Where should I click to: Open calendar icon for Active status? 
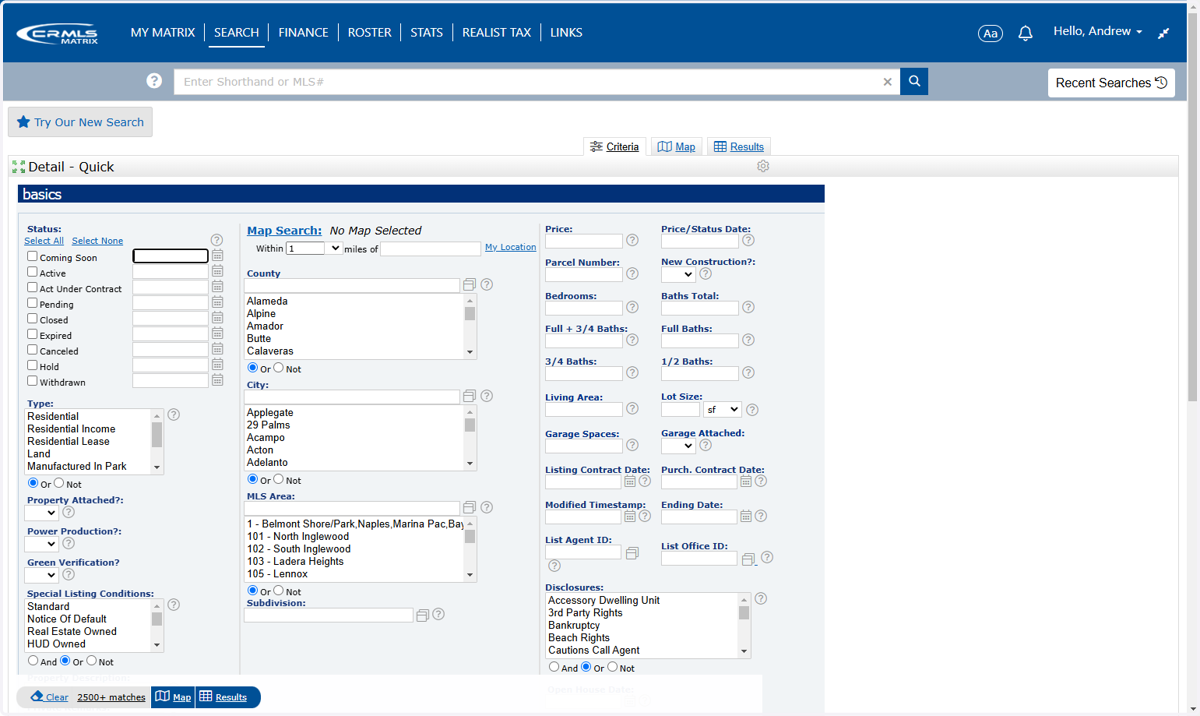coord(217,271)
